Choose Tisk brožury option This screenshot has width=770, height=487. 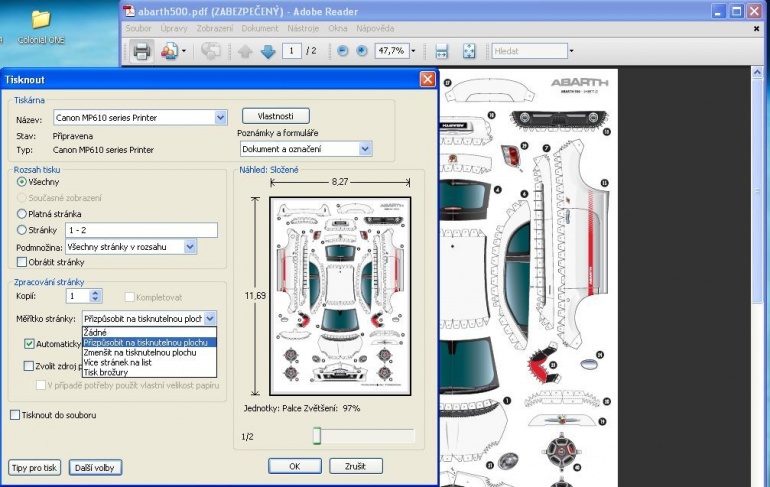click(149, 372)
